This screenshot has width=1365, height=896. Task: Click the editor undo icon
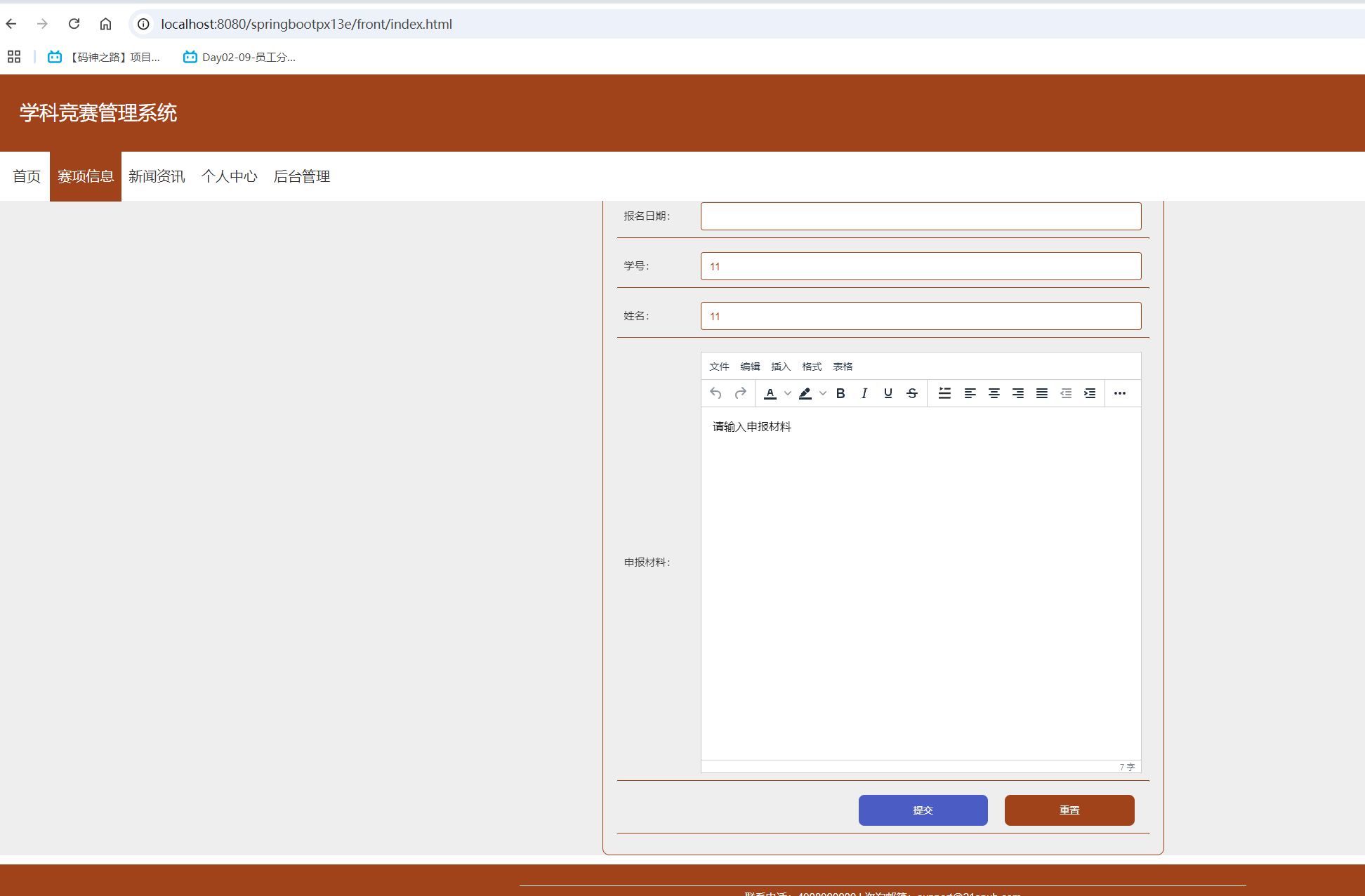[716, 393]
